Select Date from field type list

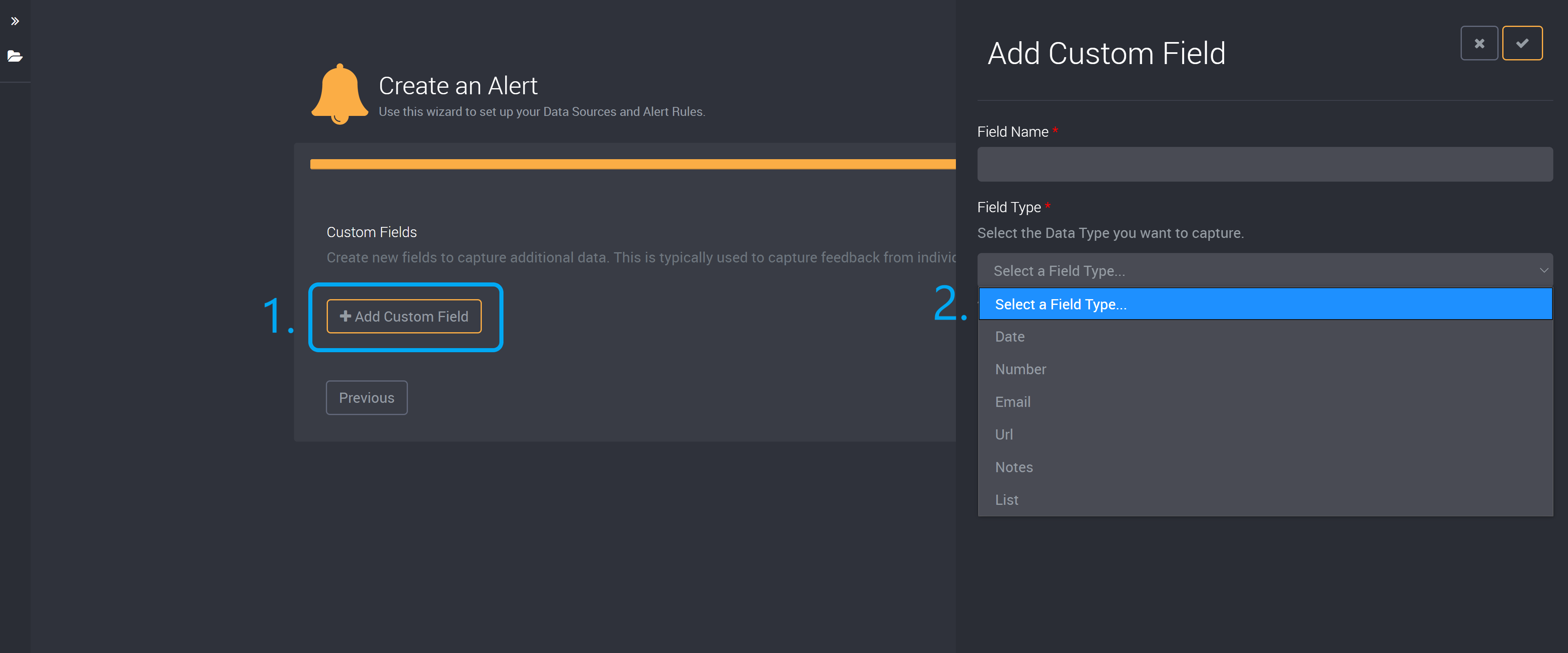(x=1265, y=337)
